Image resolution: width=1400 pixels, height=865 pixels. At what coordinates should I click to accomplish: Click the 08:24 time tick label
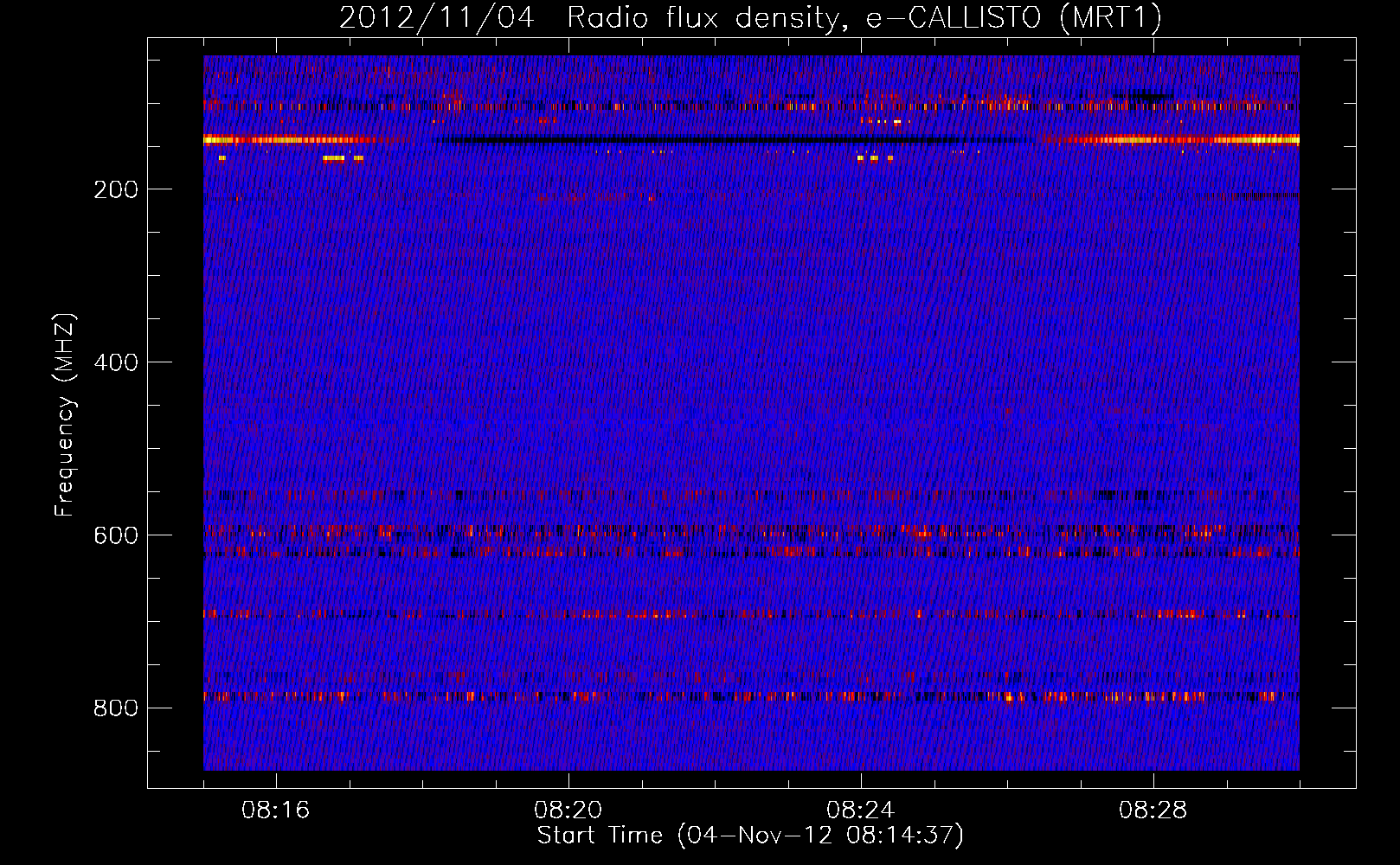click(861, 811)
